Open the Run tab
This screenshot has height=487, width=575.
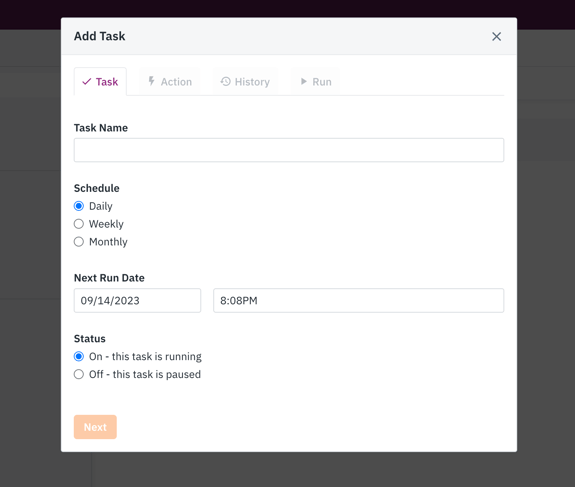click(316, 81)
